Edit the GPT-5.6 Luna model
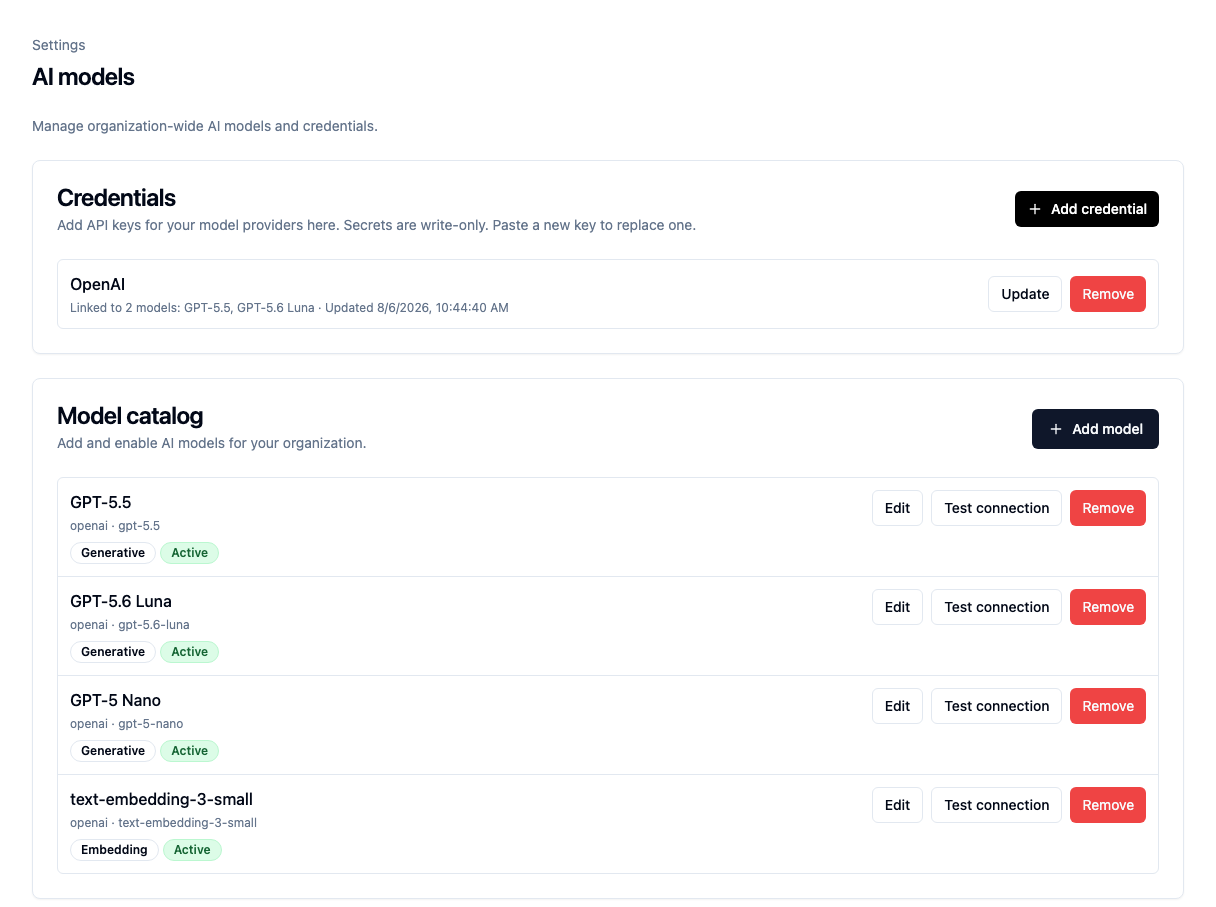Image resolution: width=1216 pixels, height=907 pixels. pos(897,607)
